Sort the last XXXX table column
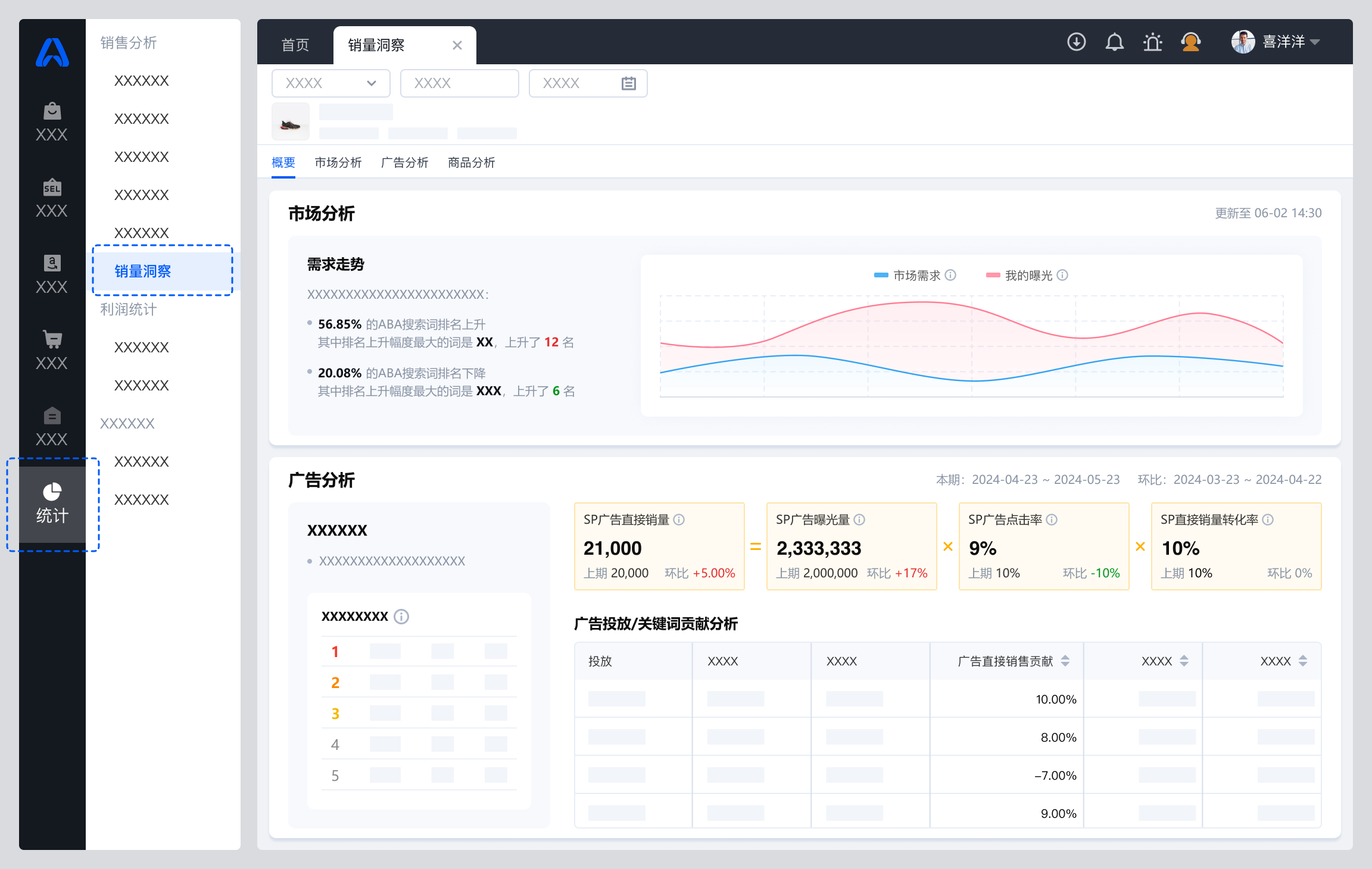The width and height of the screenshot is (1372, 869). 1304,661
